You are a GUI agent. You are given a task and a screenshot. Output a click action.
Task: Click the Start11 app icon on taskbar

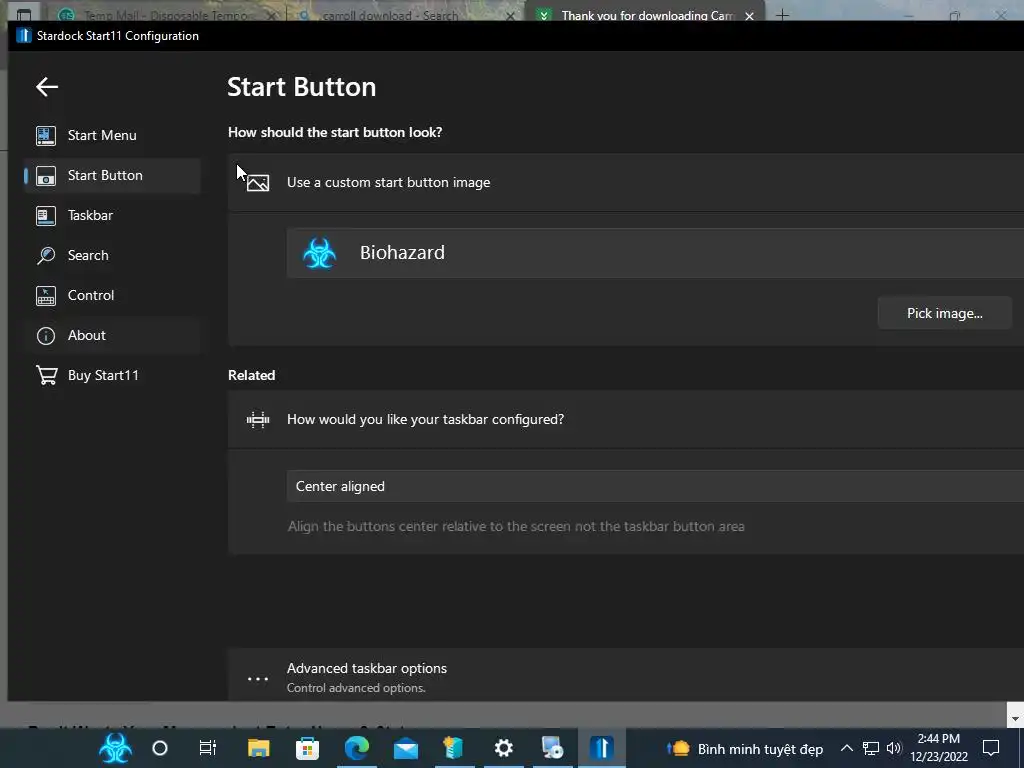[601, 748]
